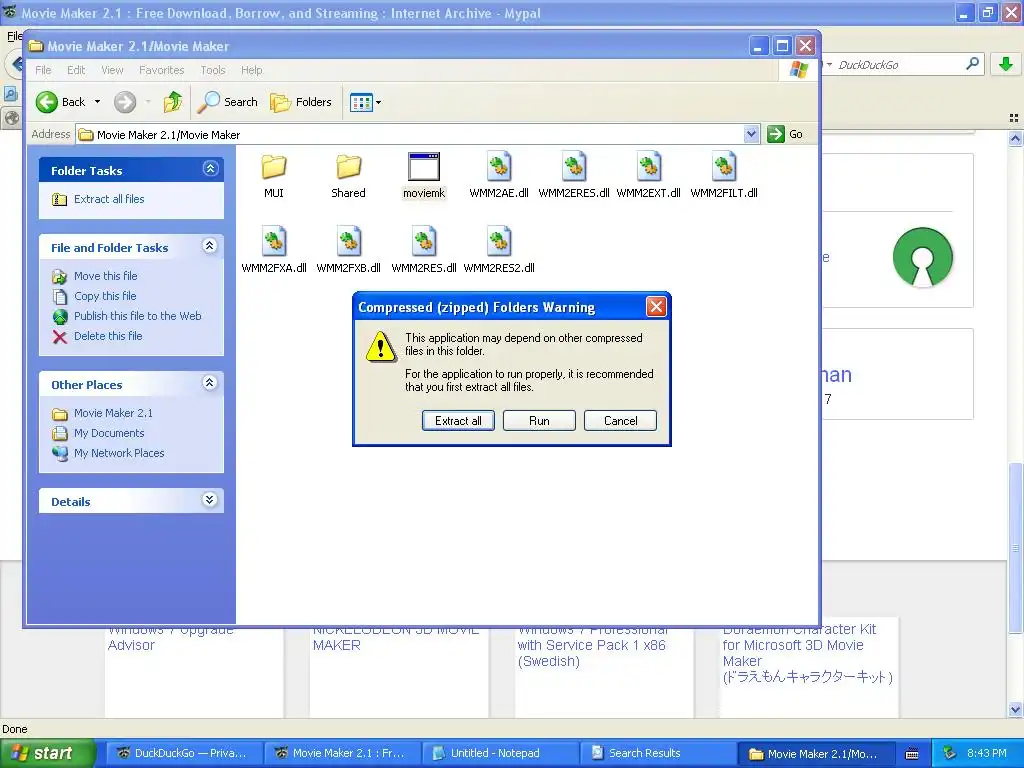Click the Windows 7 Upgrade Advisor link

[170, 637]
